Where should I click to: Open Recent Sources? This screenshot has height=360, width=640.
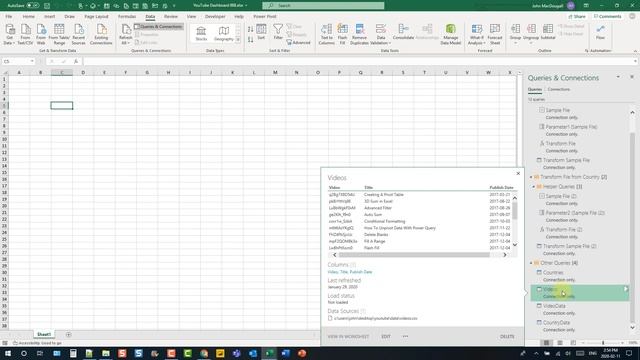click(78, 34)
